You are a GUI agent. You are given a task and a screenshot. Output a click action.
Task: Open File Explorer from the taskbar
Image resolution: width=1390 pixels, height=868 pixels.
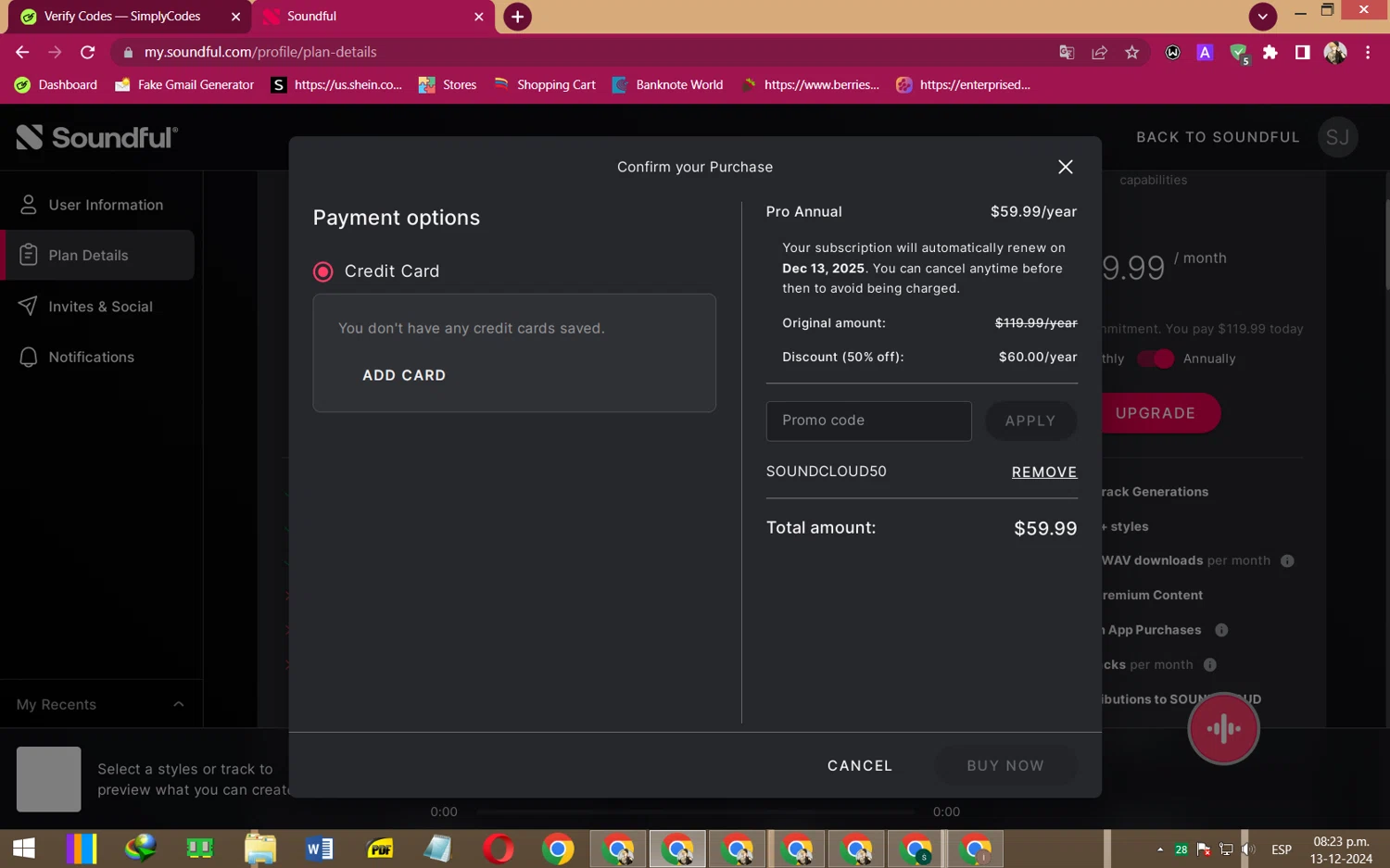point(260,849)
